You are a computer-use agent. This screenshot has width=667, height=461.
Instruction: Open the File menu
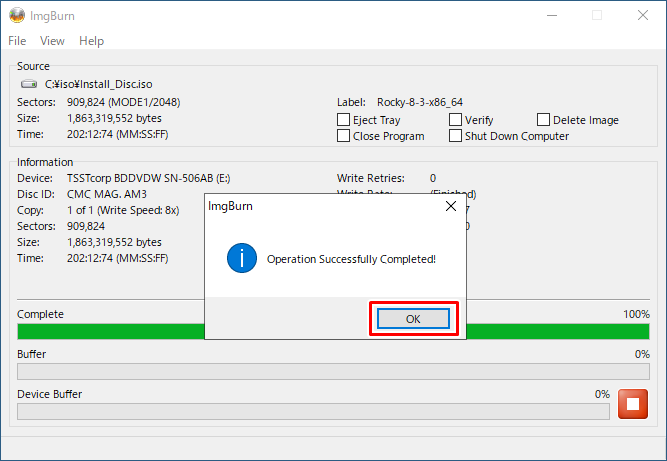[17, 41]
